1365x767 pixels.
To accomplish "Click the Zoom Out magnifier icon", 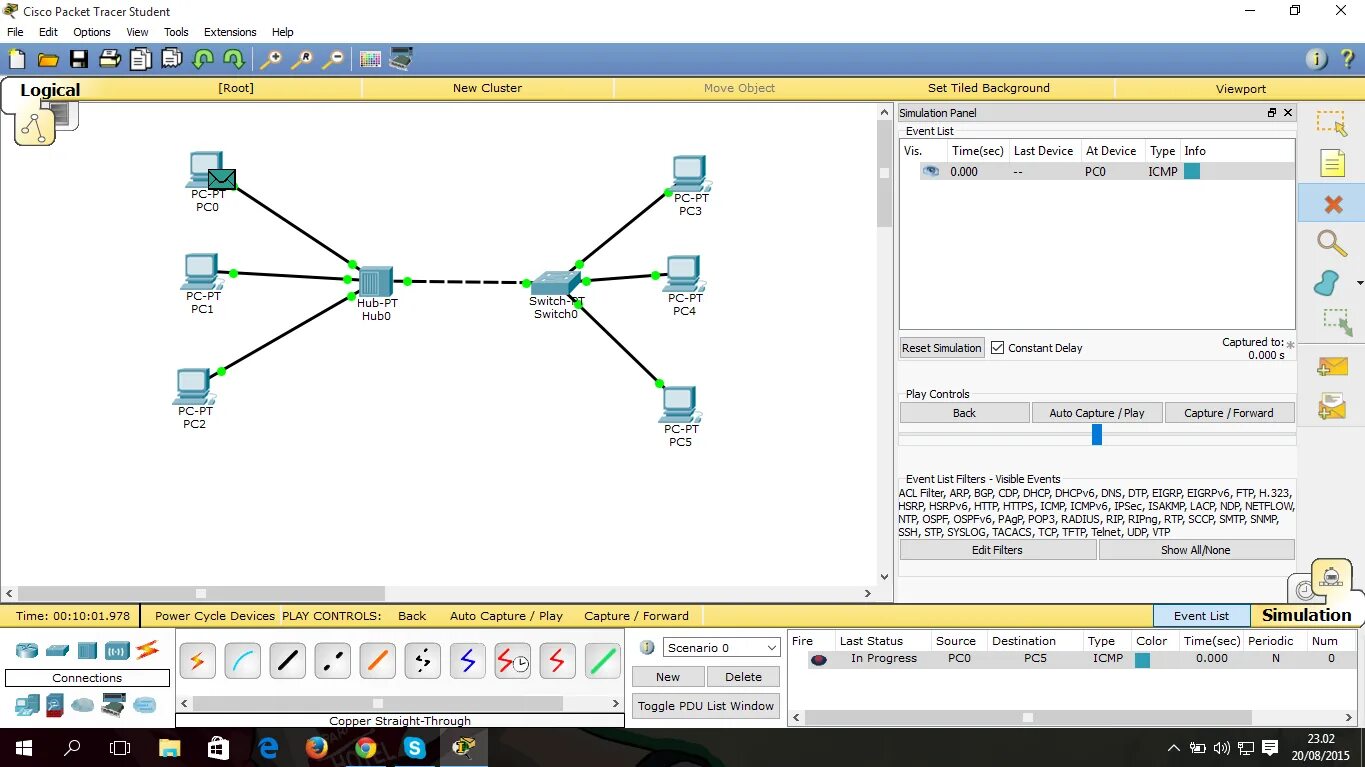I will coord(333,60).
